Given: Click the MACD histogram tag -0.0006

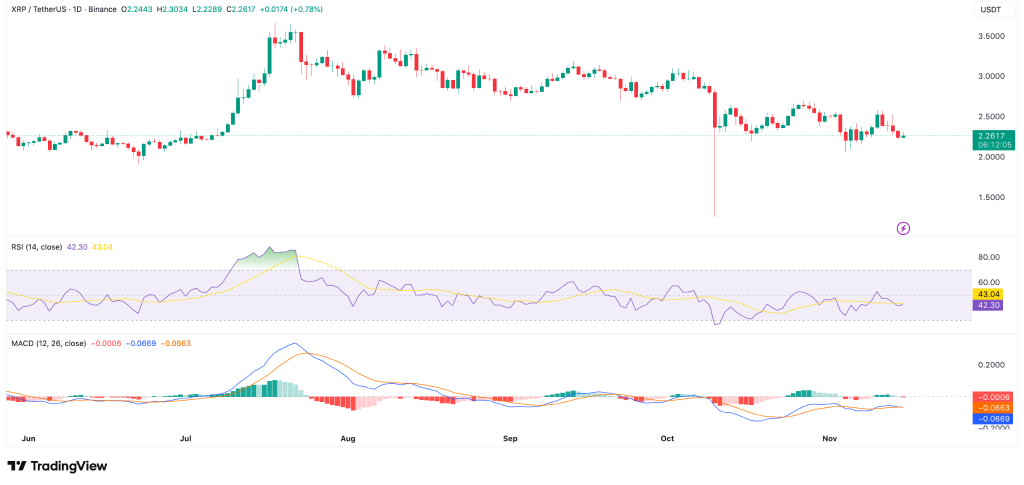Looking at the screenshot, I should (x=994, y=397).
